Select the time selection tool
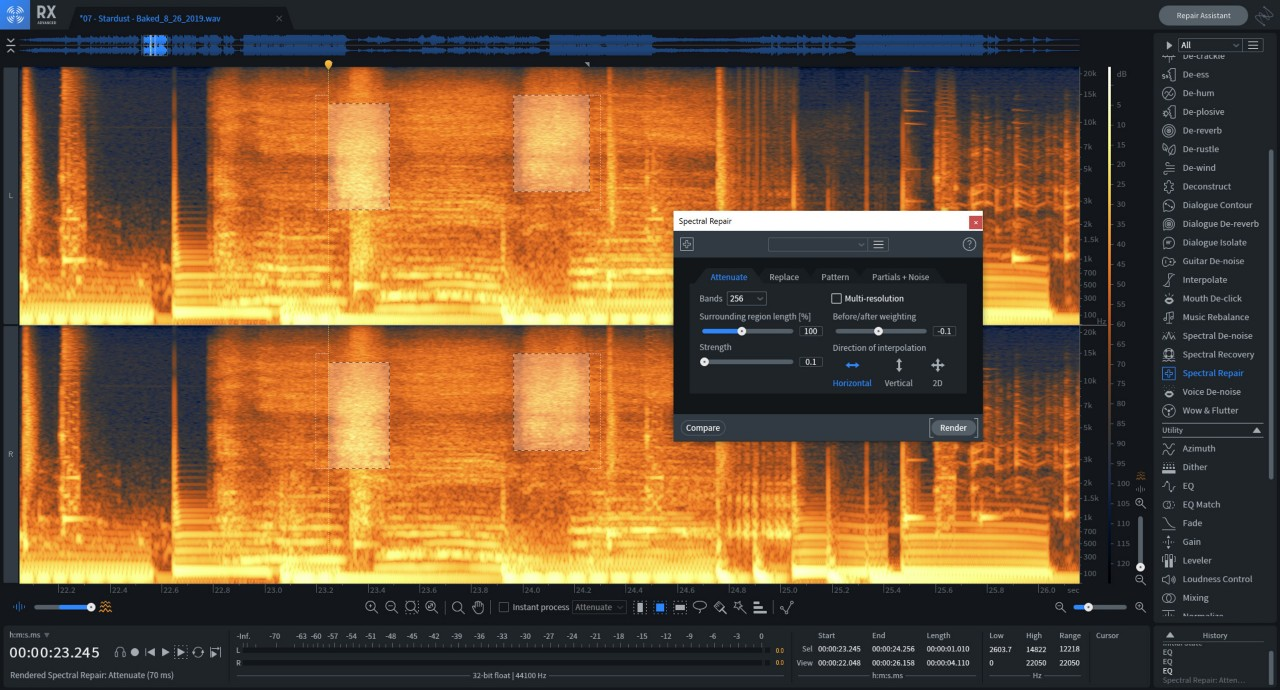Viewport: 1280px width, 690px height. pos(640,607)
